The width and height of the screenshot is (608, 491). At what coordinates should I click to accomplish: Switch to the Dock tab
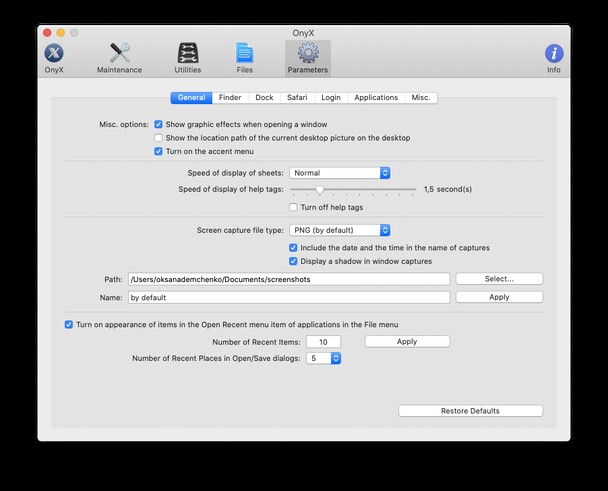click(x=264, y=98)
